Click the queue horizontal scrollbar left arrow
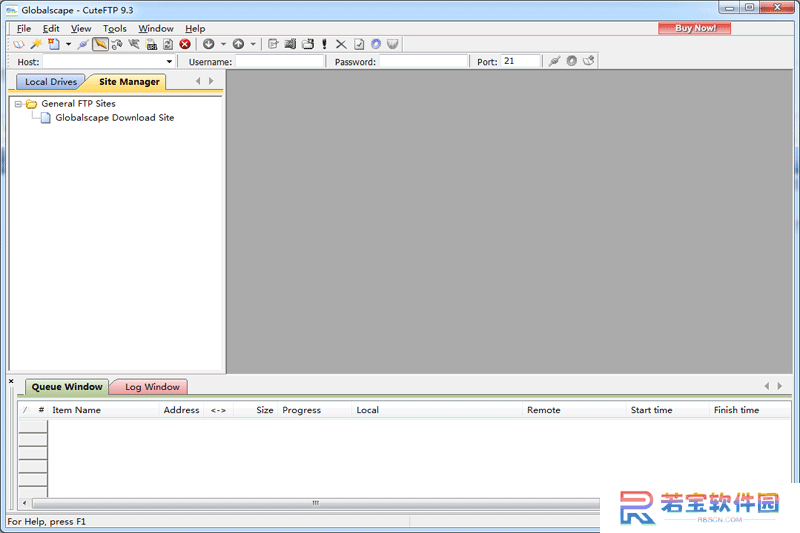800x533 pixels. point(24,503)
